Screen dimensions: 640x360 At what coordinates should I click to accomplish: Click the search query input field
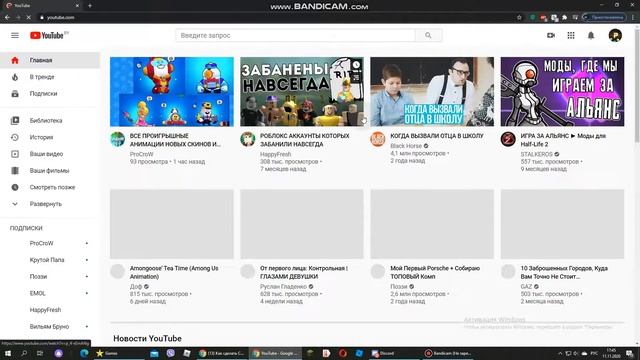click(x=296, y=36)
